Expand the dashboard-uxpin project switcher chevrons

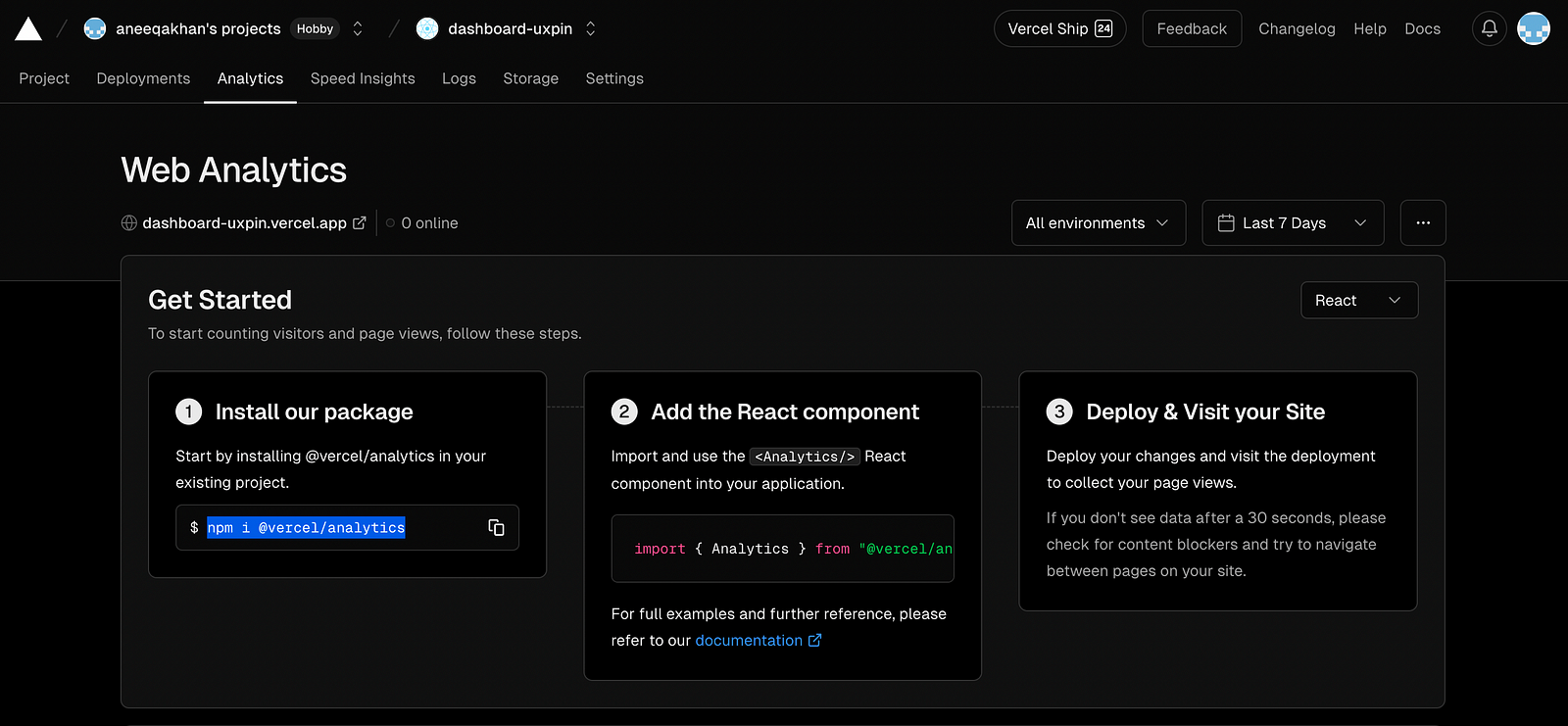tap(591, 28)
